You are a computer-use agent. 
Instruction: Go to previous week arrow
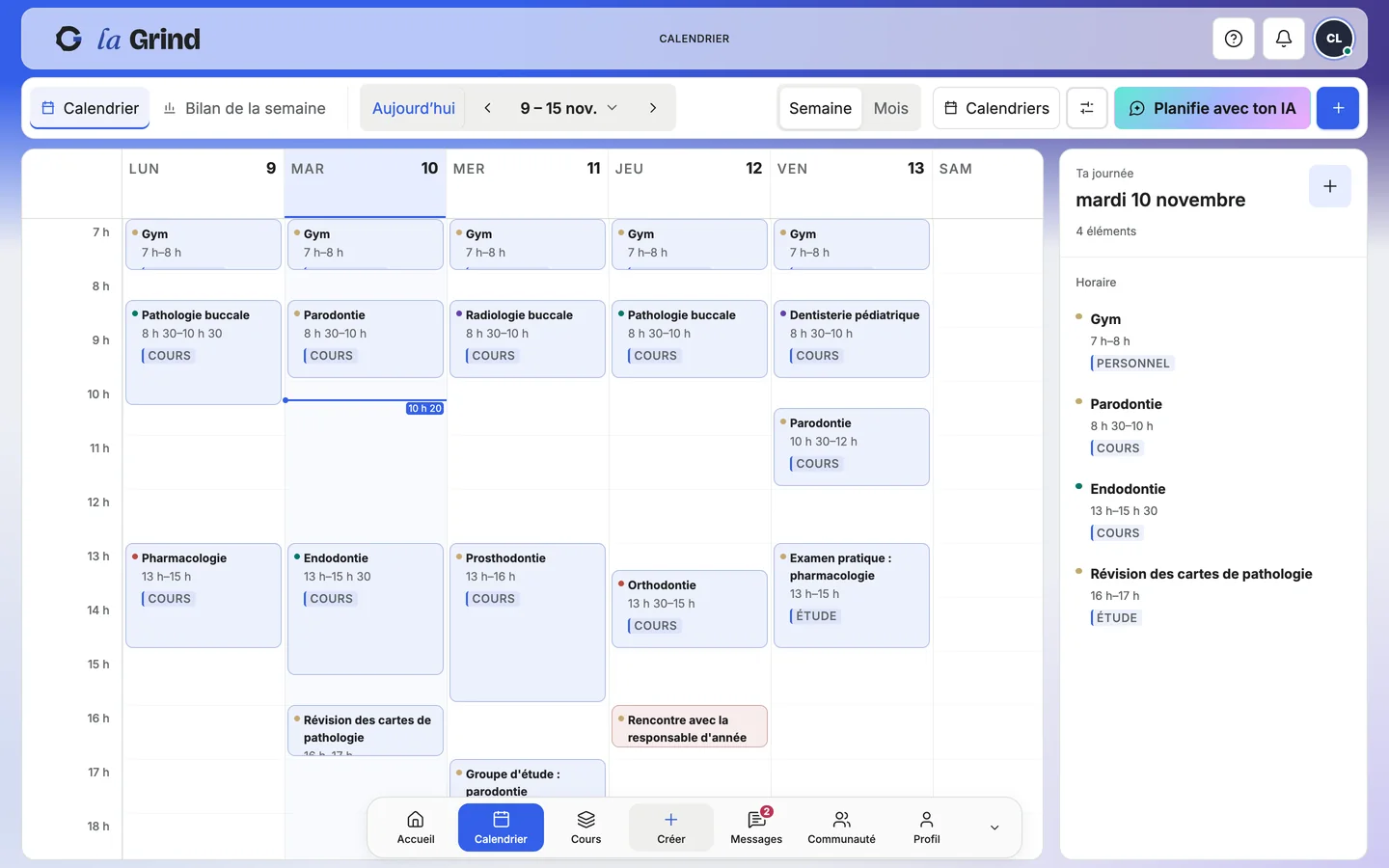tap(488, 108)
